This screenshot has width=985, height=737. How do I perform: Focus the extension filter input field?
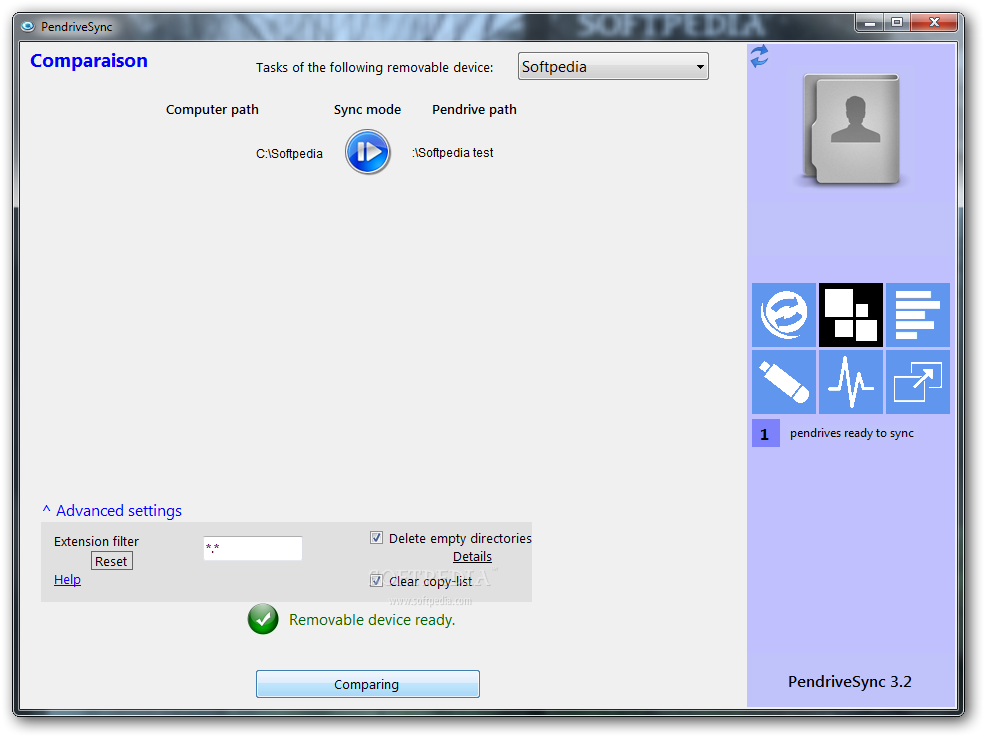coord(253,548)
